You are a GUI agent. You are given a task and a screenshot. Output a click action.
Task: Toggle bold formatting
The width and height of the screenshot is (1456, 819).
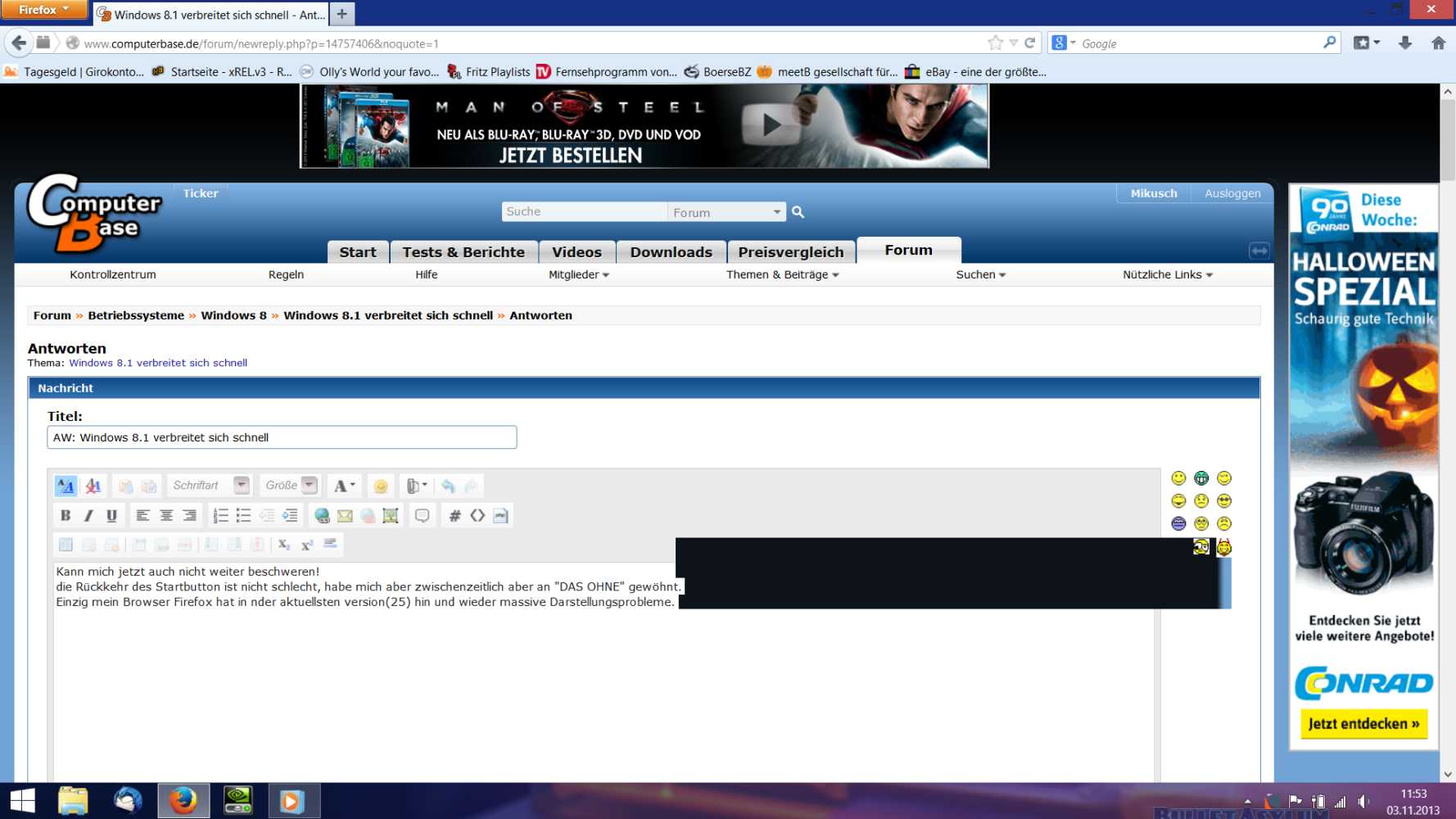(x=66, y=515)
